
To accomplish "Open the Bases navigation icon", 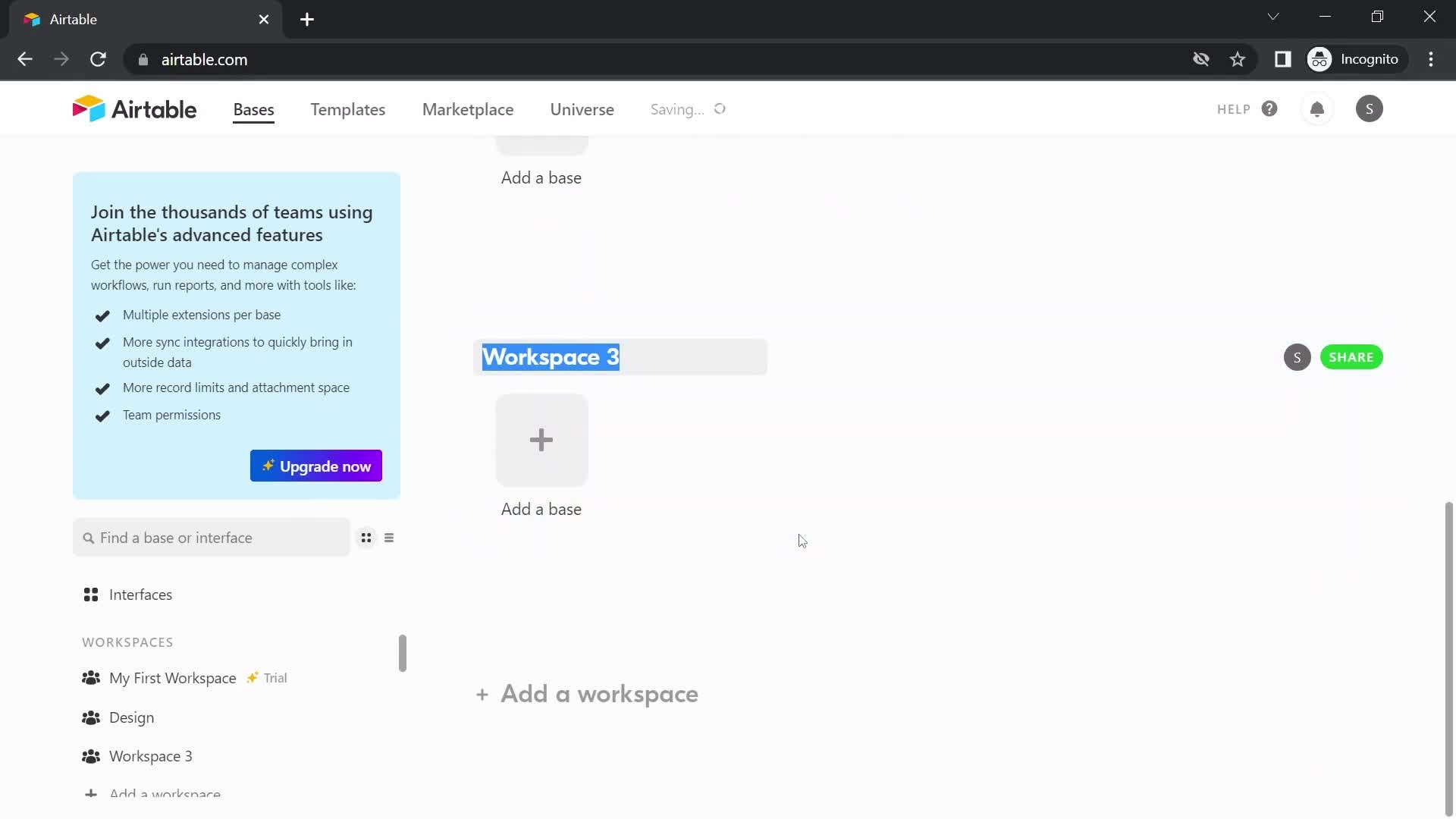I will [253, 109].
